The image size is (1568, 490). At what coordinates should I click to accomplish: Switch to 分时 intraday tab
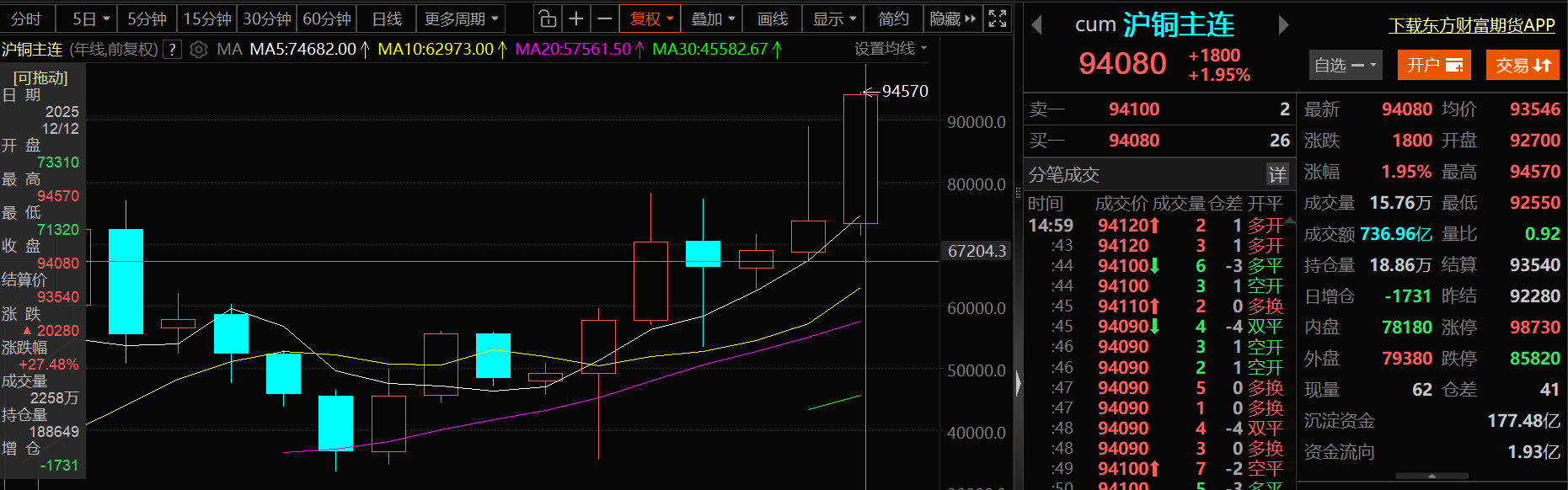(26, 19)
